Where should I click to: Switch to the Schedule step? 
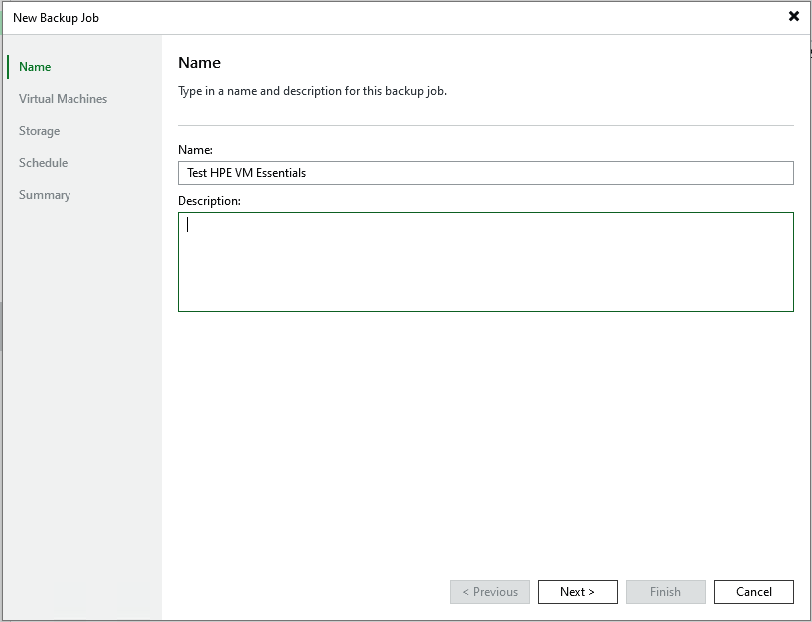coord(44,163)
